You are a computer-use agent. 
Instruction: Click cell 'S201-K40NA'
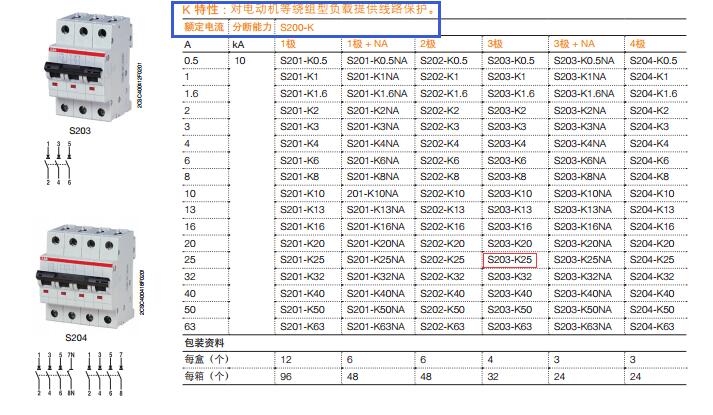[x=376, y=294]
